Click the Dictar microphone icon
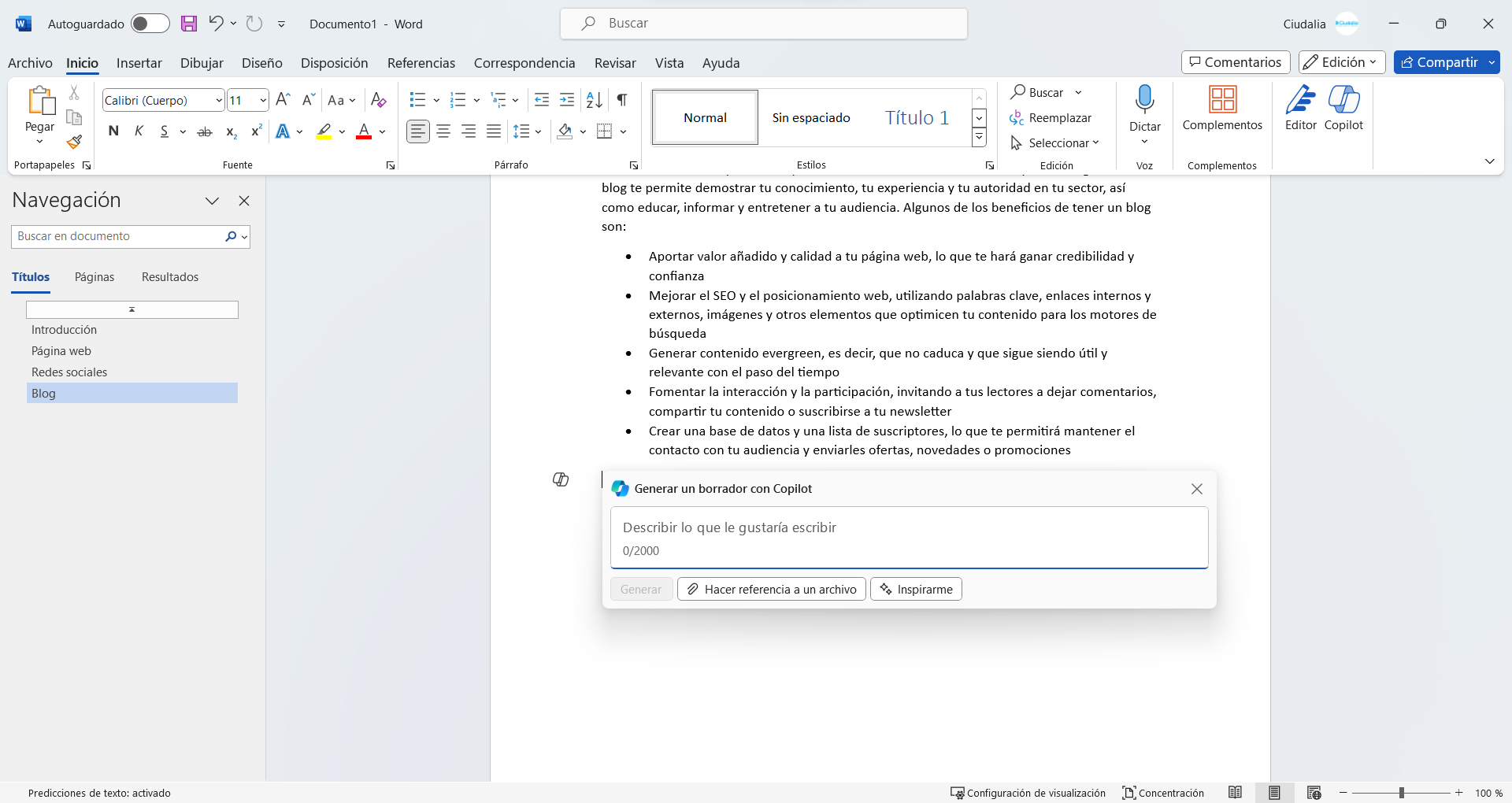 tap(1144, 100)
